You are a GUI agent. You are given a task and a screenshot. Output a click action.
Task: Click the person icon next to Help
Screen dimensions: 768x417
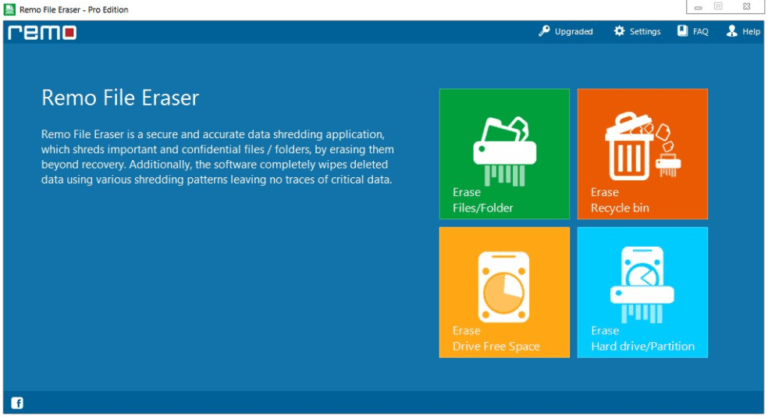732,31
